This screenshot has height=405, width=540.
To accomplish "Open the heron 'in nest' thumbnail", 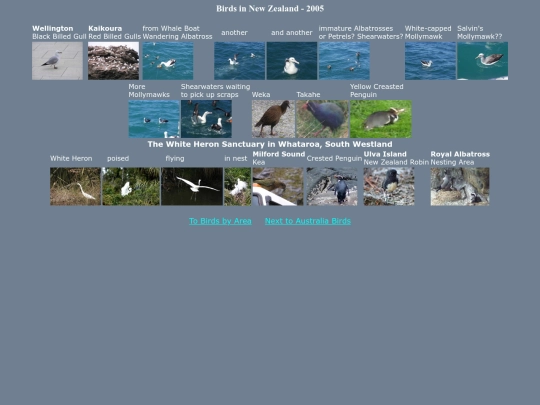I will click(x=238, y=187).
